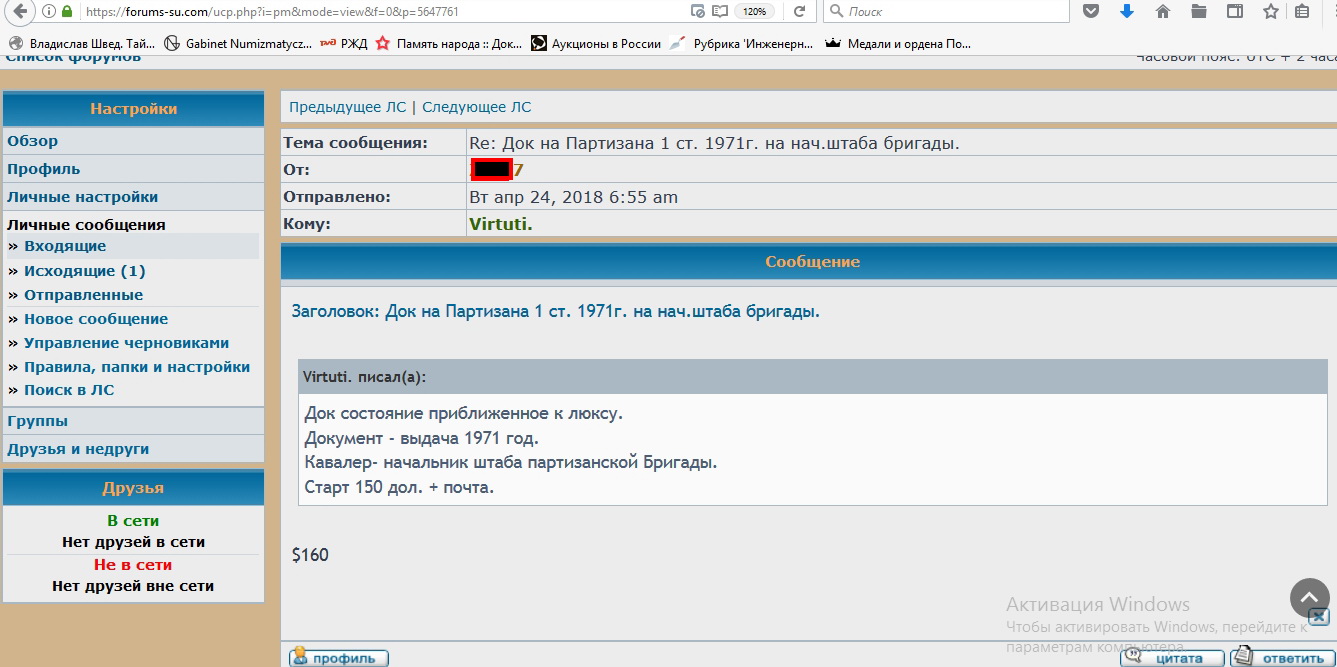Open the Отправленные folder
The width and height of the screenshot is (1337, 667).
pos(84,295)
